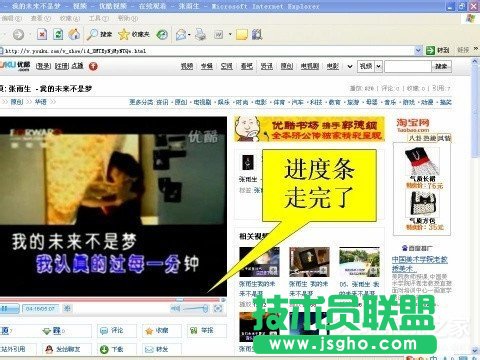Expand the 链接 links toolbar chevron
Viewport: 480px width, 360px height.
point(476,49)
